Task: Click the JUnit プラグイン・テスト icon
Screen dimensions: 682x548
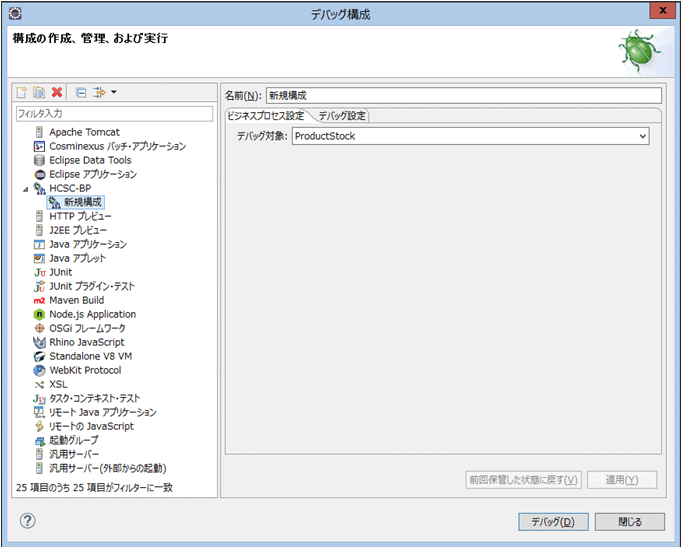Action: coord(40,286)
